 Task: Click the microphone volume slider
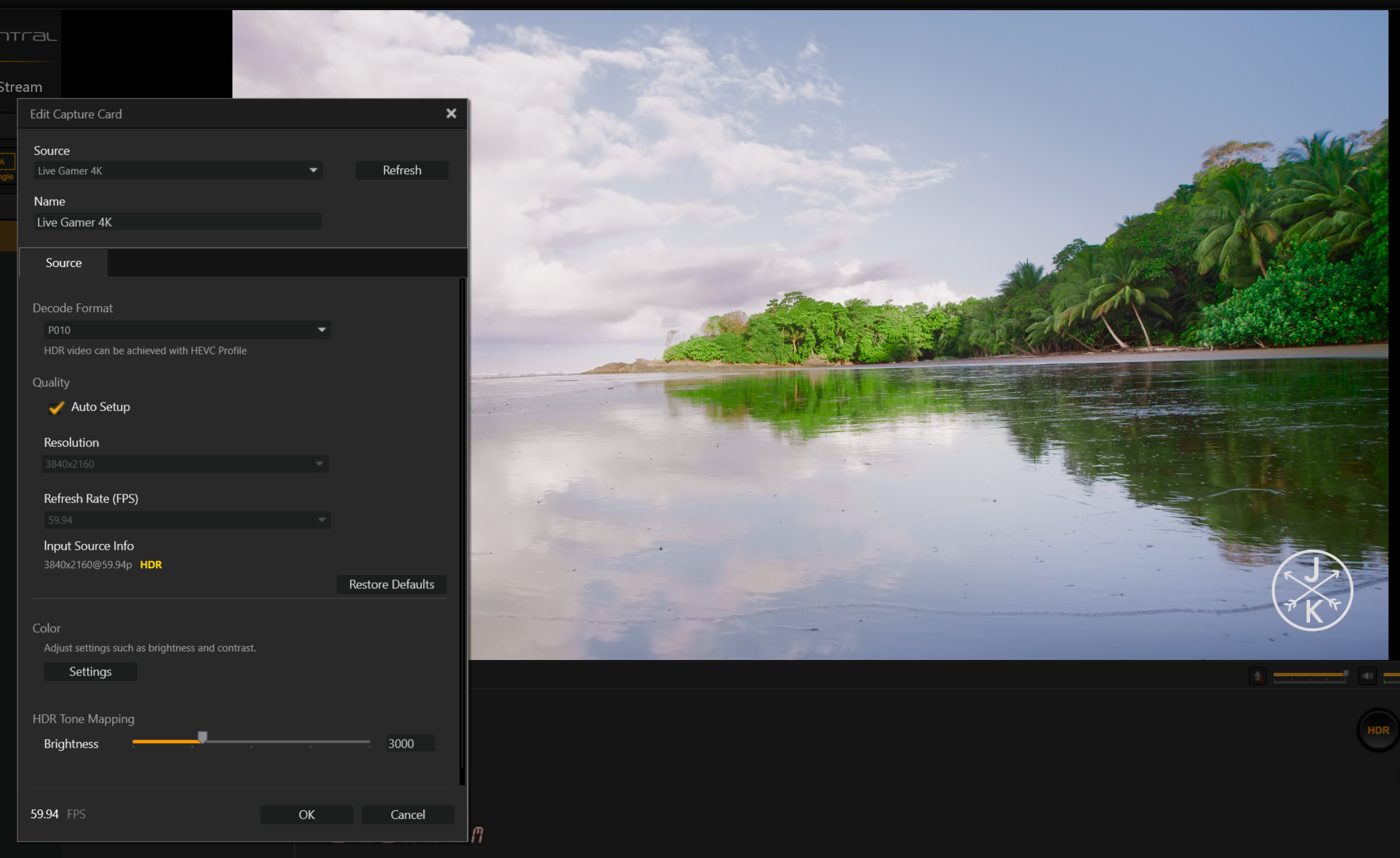pos(1309,675)
